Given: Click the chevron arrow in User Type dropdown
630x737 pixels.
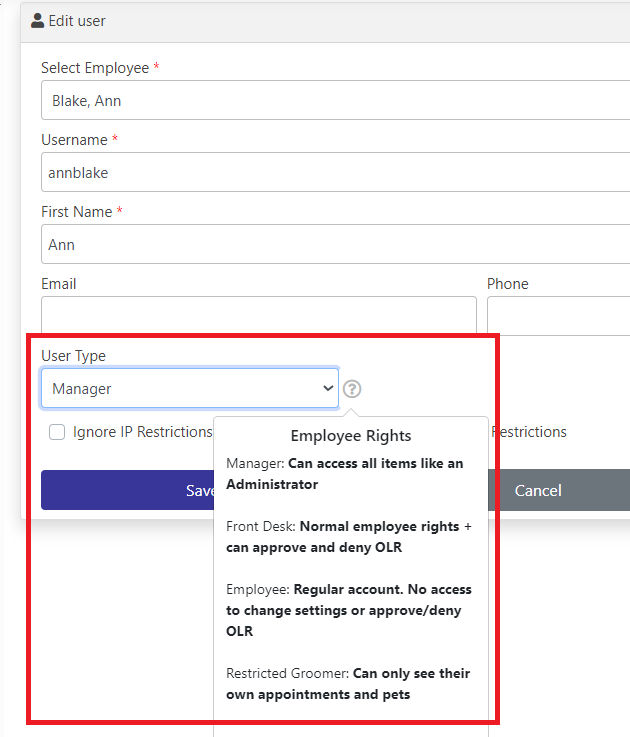Looking at the screenshot, I should [x=328, y=388].
